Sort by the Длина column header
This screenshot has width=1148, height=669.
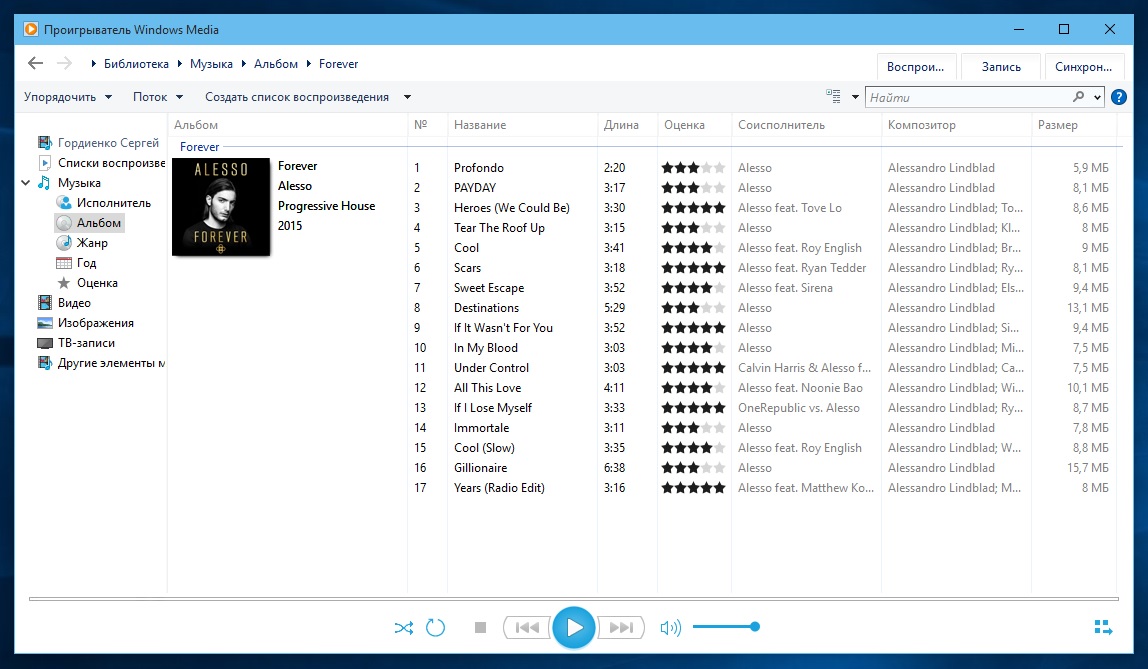pyautogui.click(x=627, y=124)
